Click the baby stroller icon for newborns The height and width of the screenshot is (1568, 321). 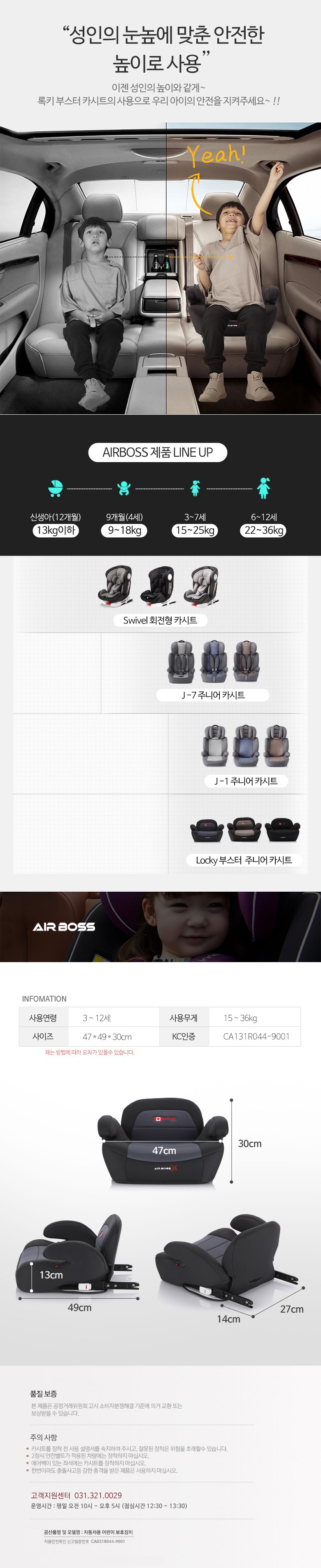(x=55, y=488)
